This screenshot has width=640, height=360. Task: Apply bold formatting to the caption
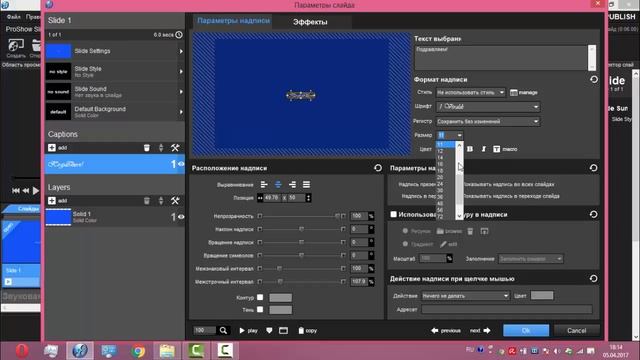[x=470, y=149]
